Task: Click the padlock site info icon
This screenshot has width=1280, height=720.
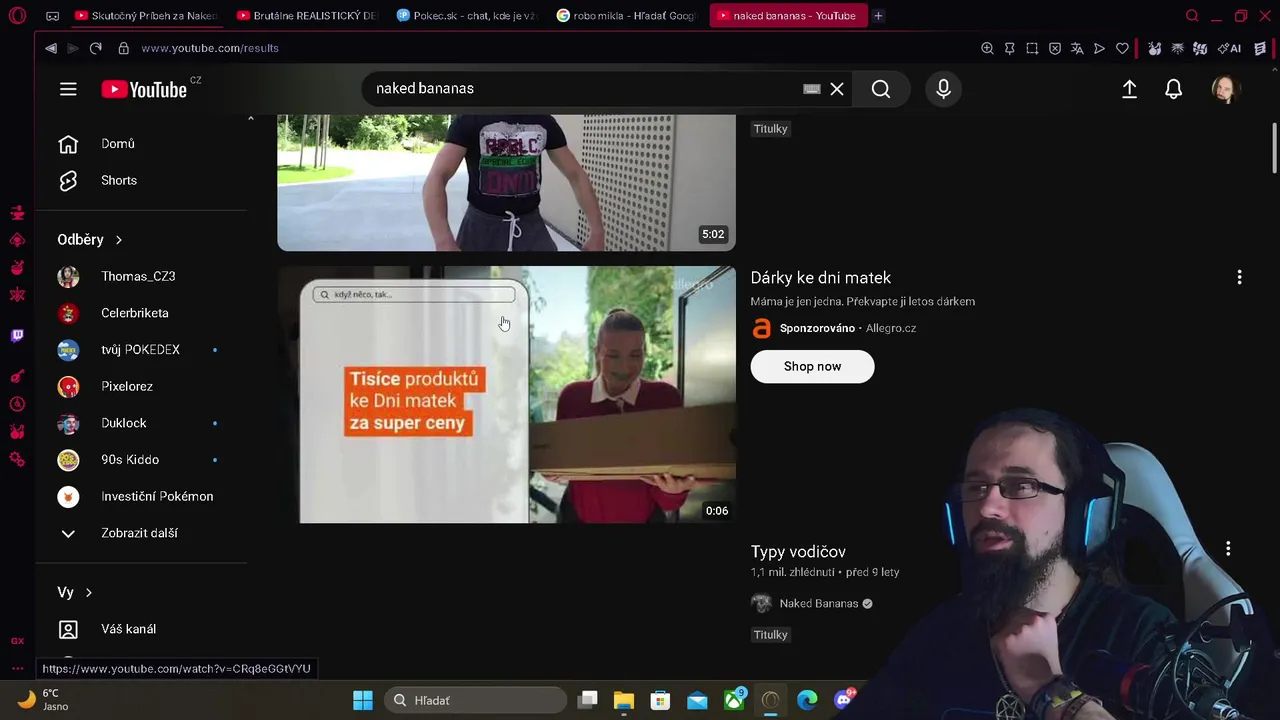Action: (124, 48)
